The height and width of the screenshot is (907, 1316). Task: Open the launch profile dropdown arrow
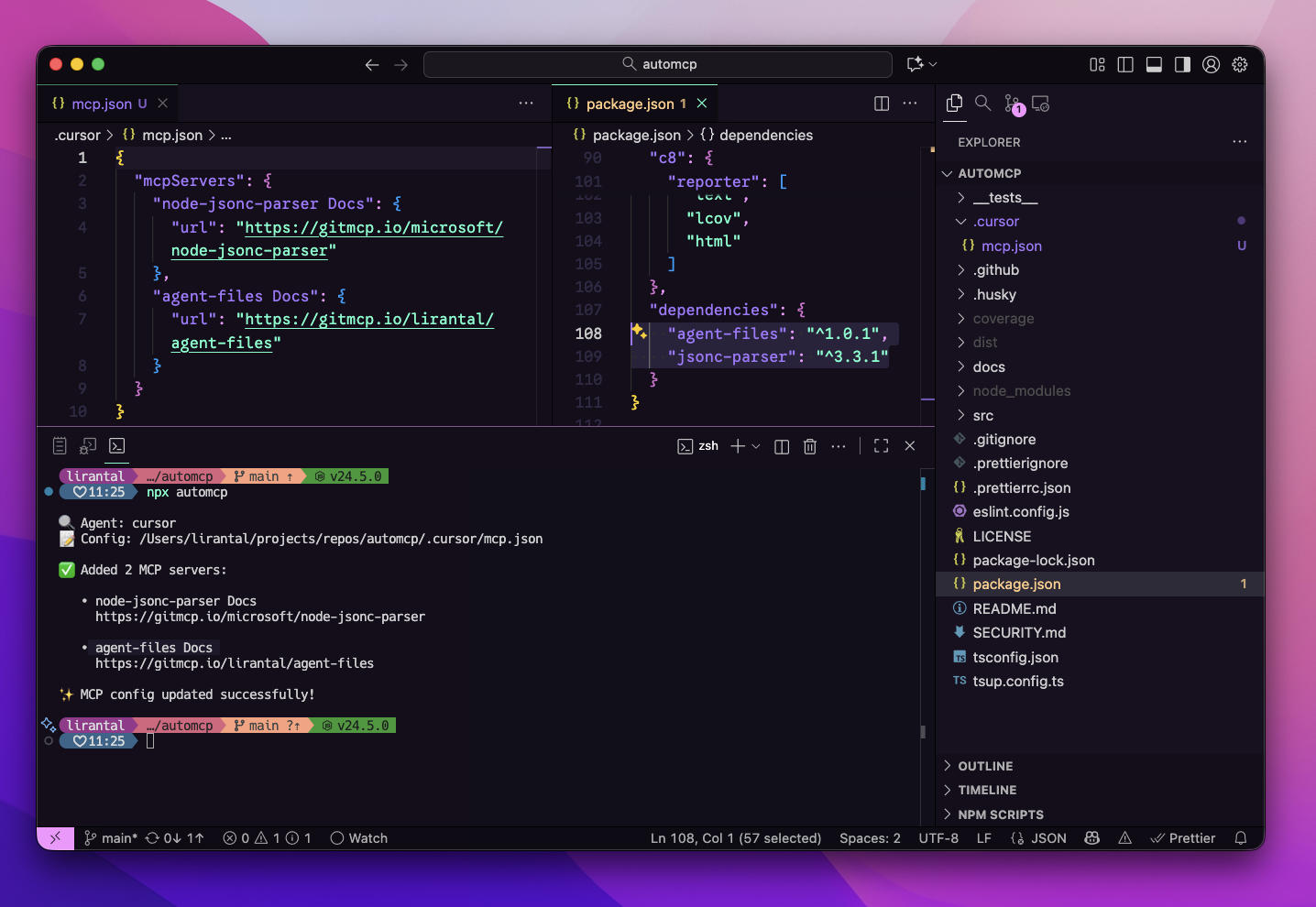(756, 446)
